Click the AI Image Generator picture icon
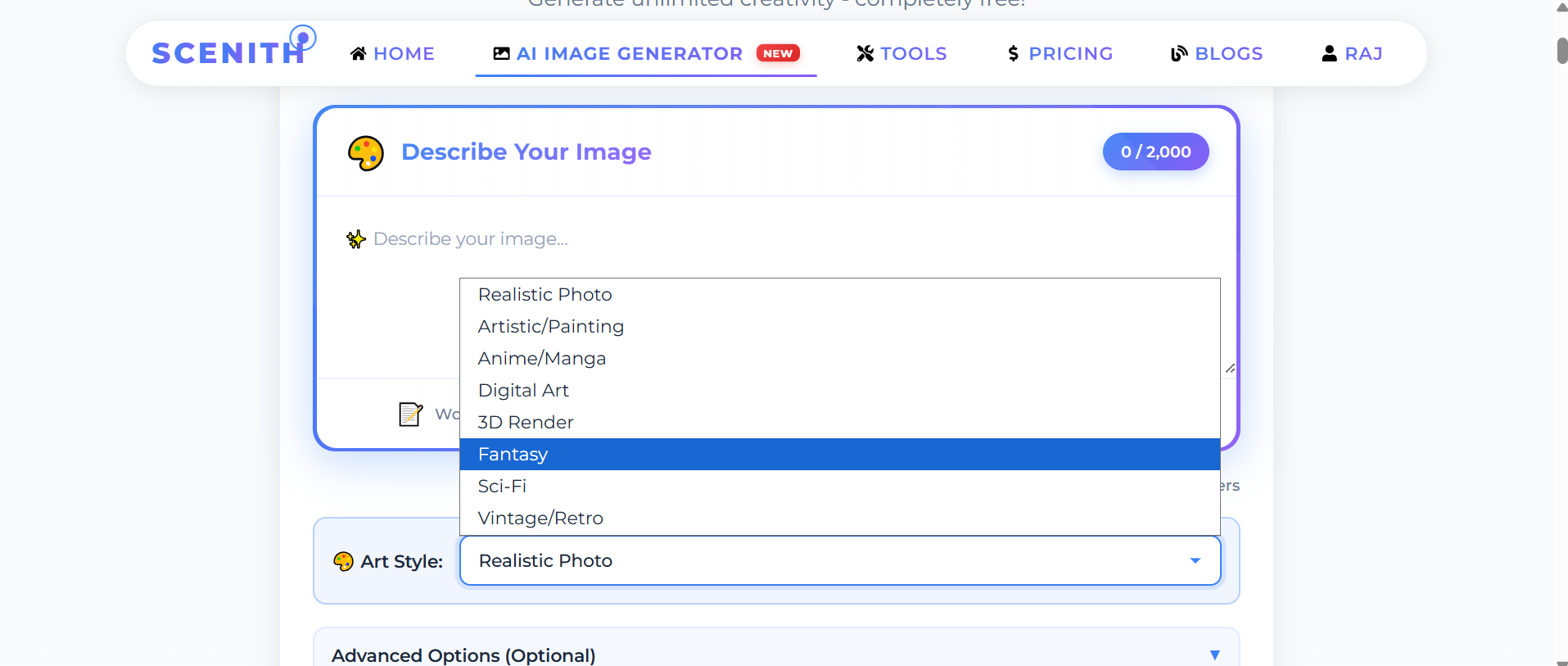 click(501, 54)
